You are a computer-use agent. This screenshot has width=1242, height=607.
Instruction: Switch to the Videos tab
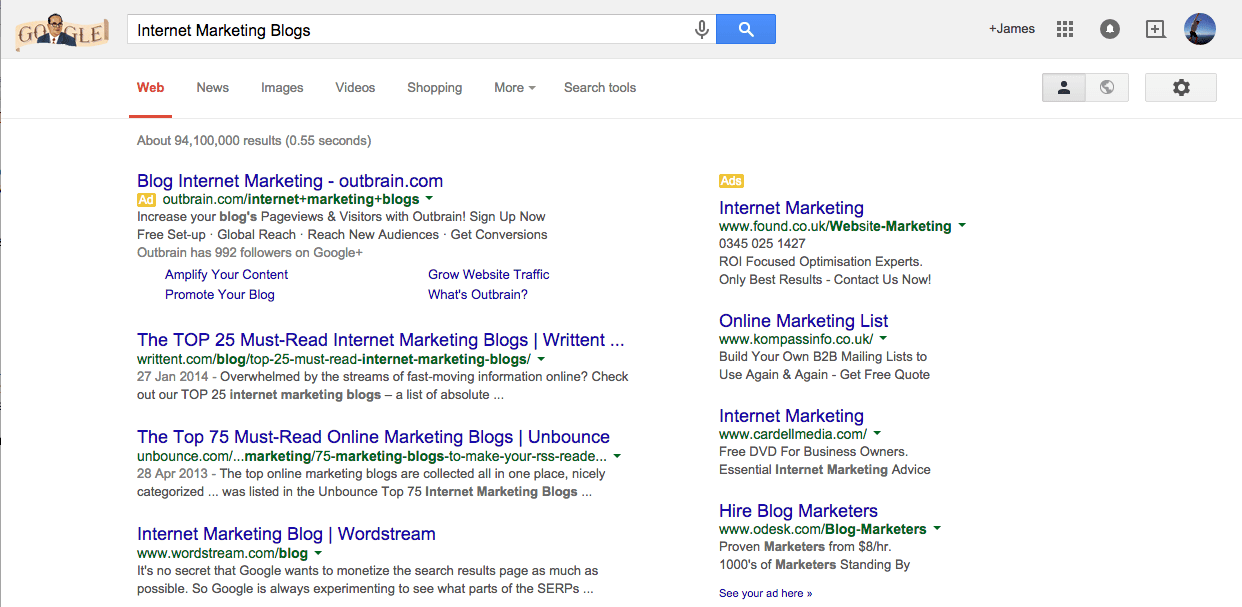pos(355,88)
